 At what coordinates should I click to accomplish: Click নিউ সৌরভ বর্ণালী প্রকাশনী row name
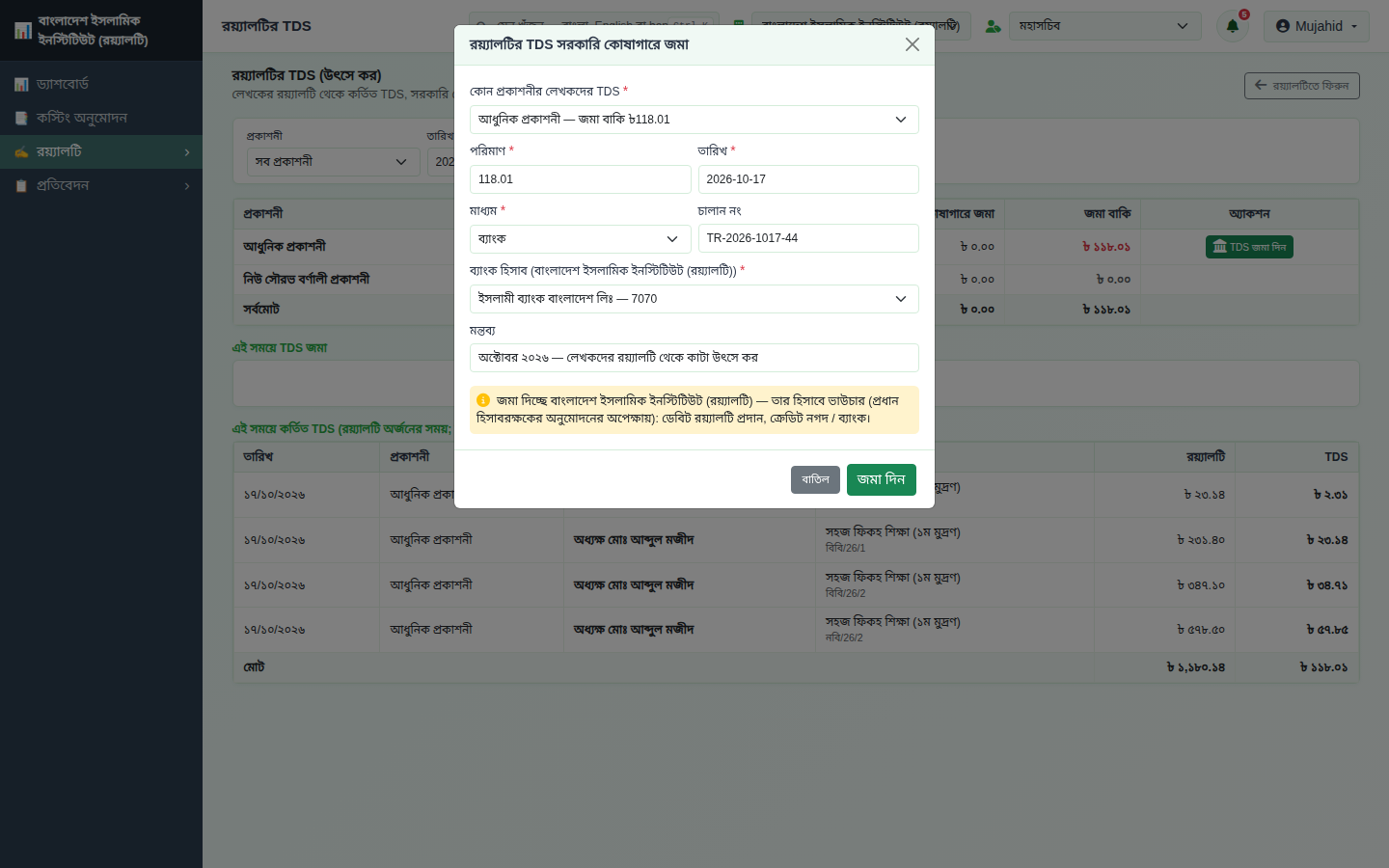[x=307, y=280]
